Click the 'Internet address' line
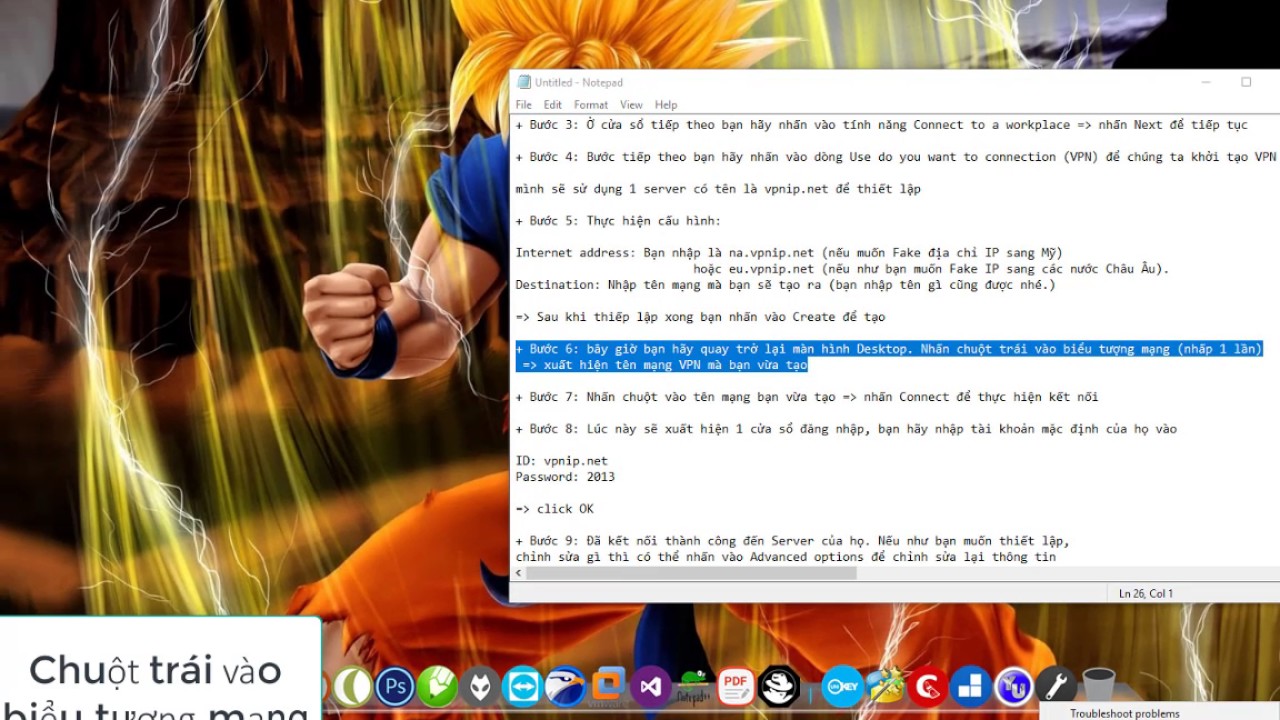This screenshot has height=720, width=1280. pyautogui.click(x=789, y=253)
